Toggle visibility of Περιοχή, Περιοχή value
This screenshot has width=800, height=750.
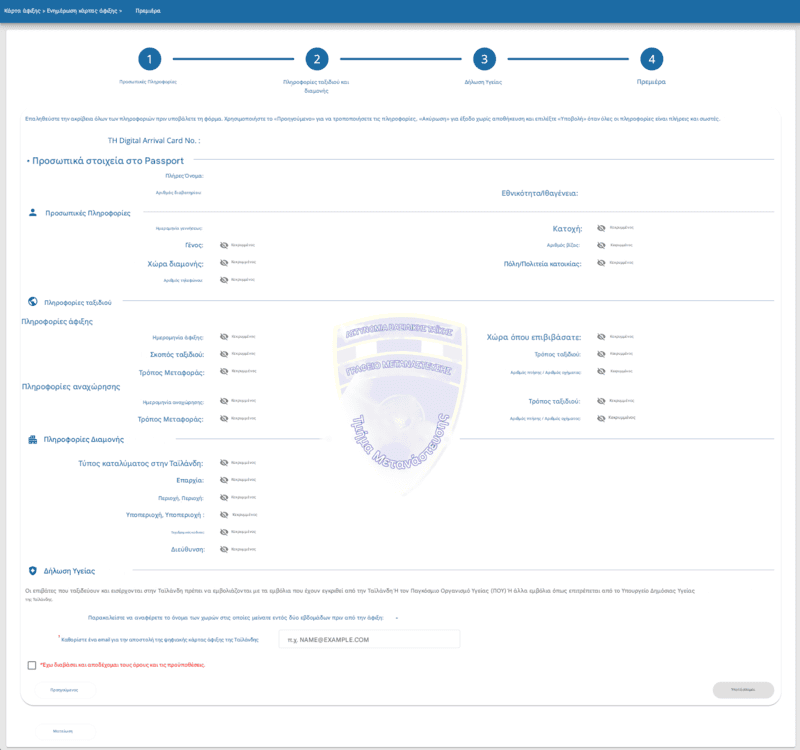click(x=223, y=497)
